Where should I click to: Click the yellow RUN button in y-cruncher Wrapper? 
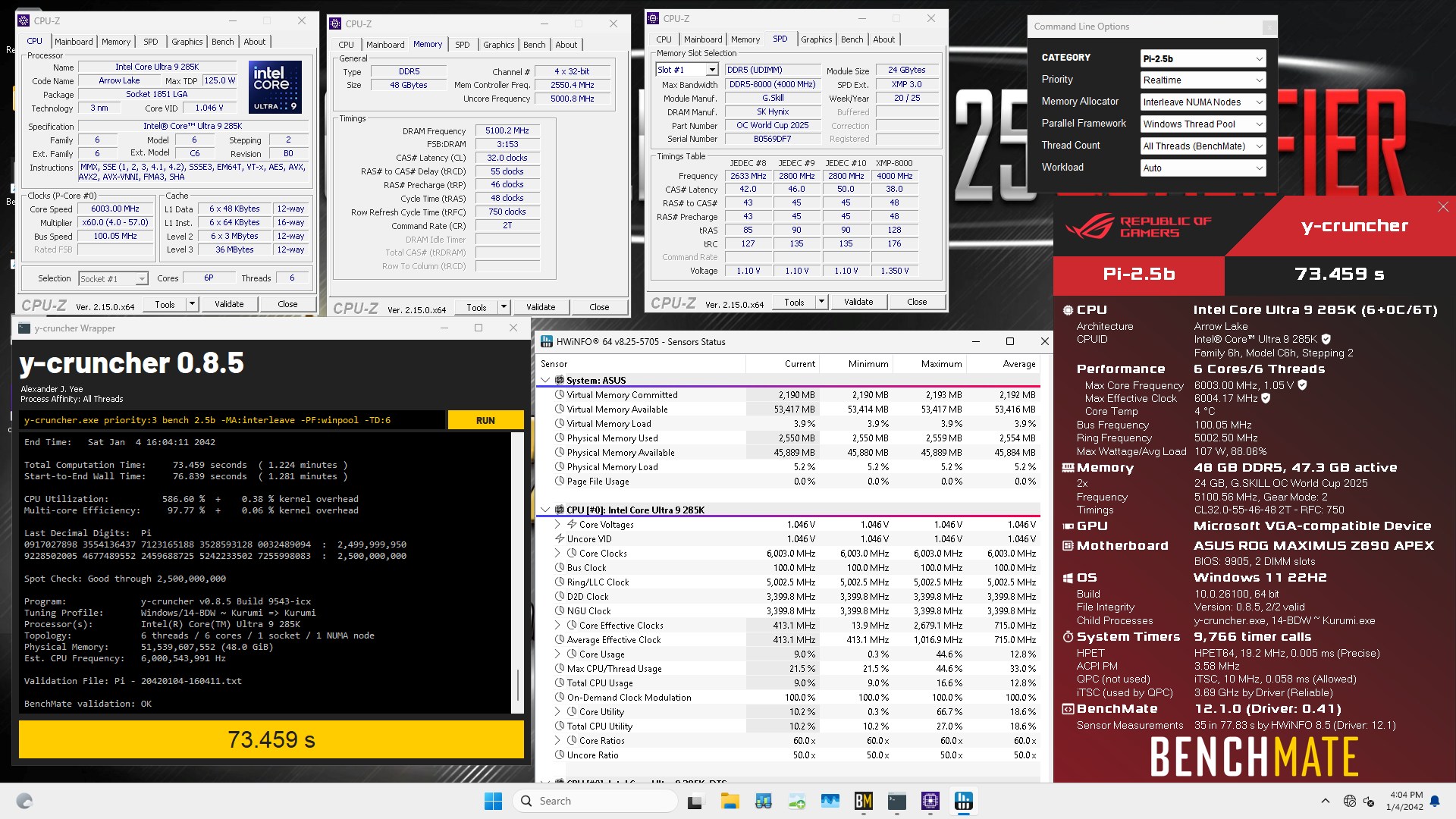[485, 420]
